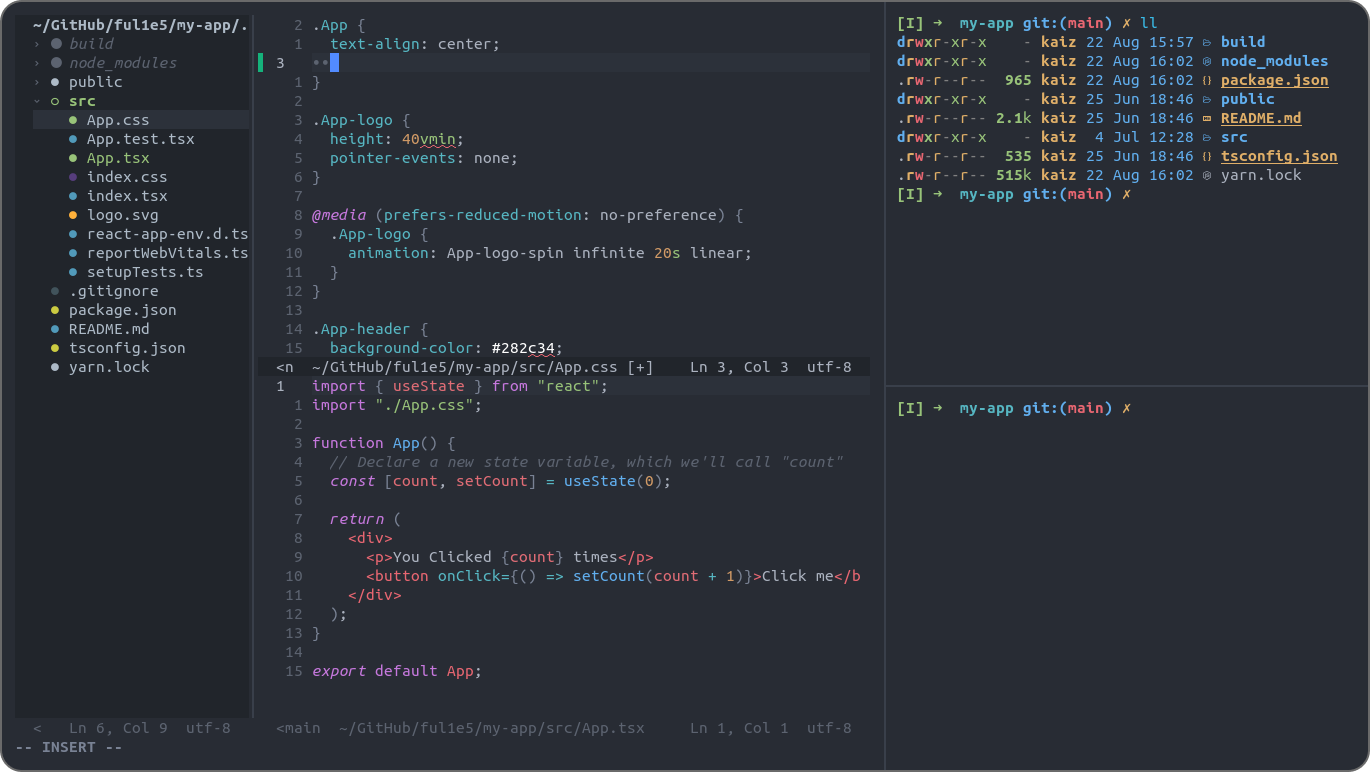Click the open-folder circle icon beside src

[56, 101]
